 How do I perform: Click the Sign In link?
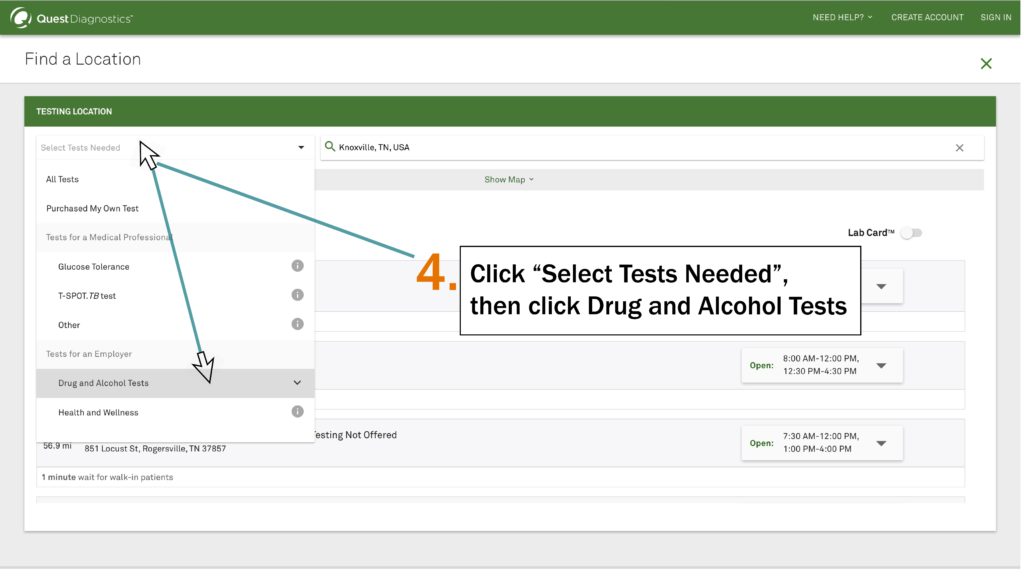click(x=995, y=18)
